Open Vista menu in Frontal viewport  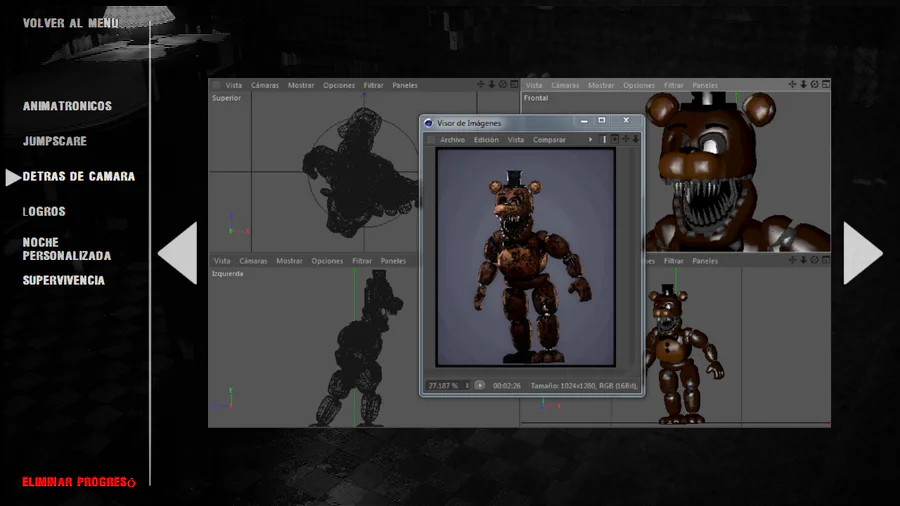(x=534, y=85)
